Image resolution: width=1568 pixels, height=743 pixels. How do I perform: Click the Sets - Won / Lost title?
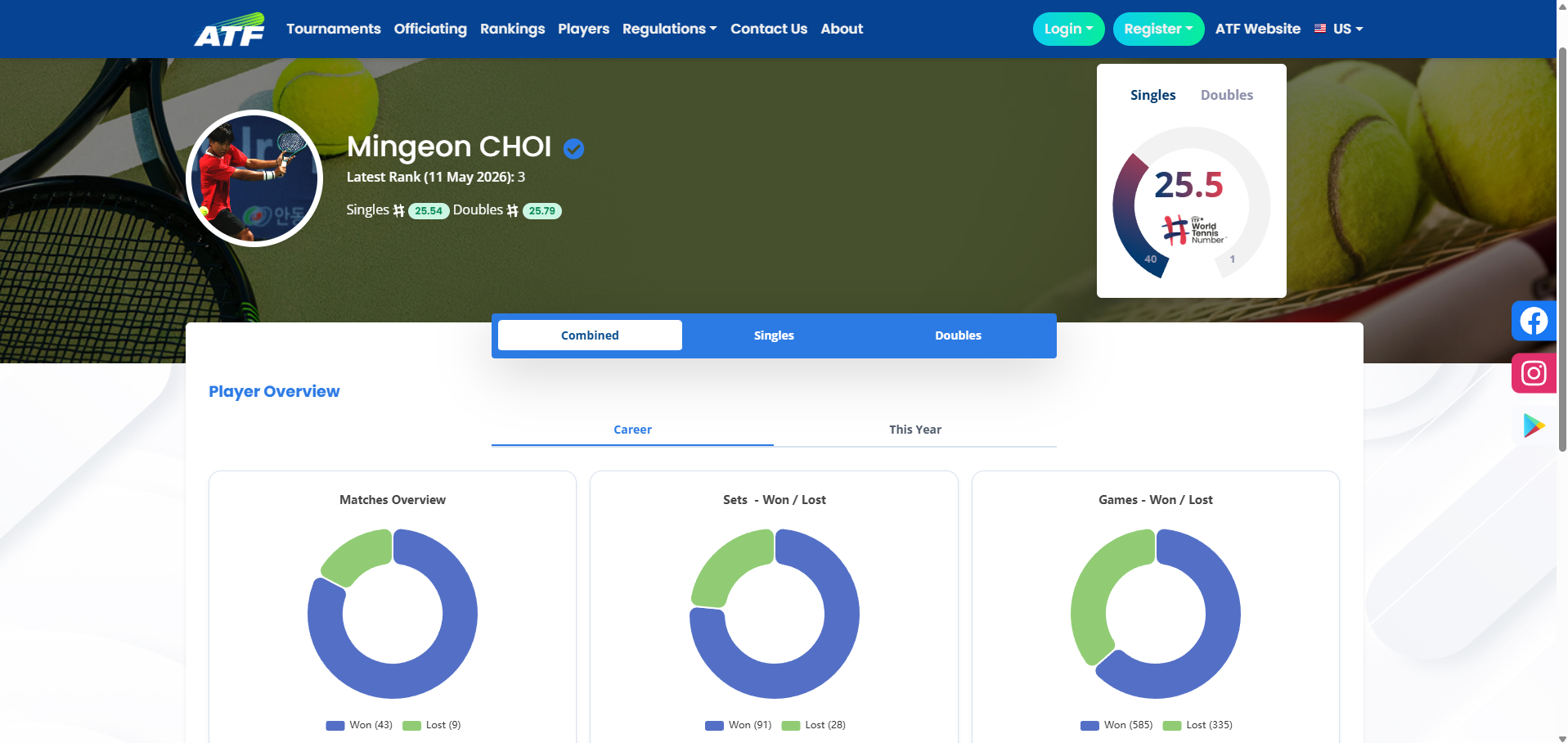click(x=775, y=500)
